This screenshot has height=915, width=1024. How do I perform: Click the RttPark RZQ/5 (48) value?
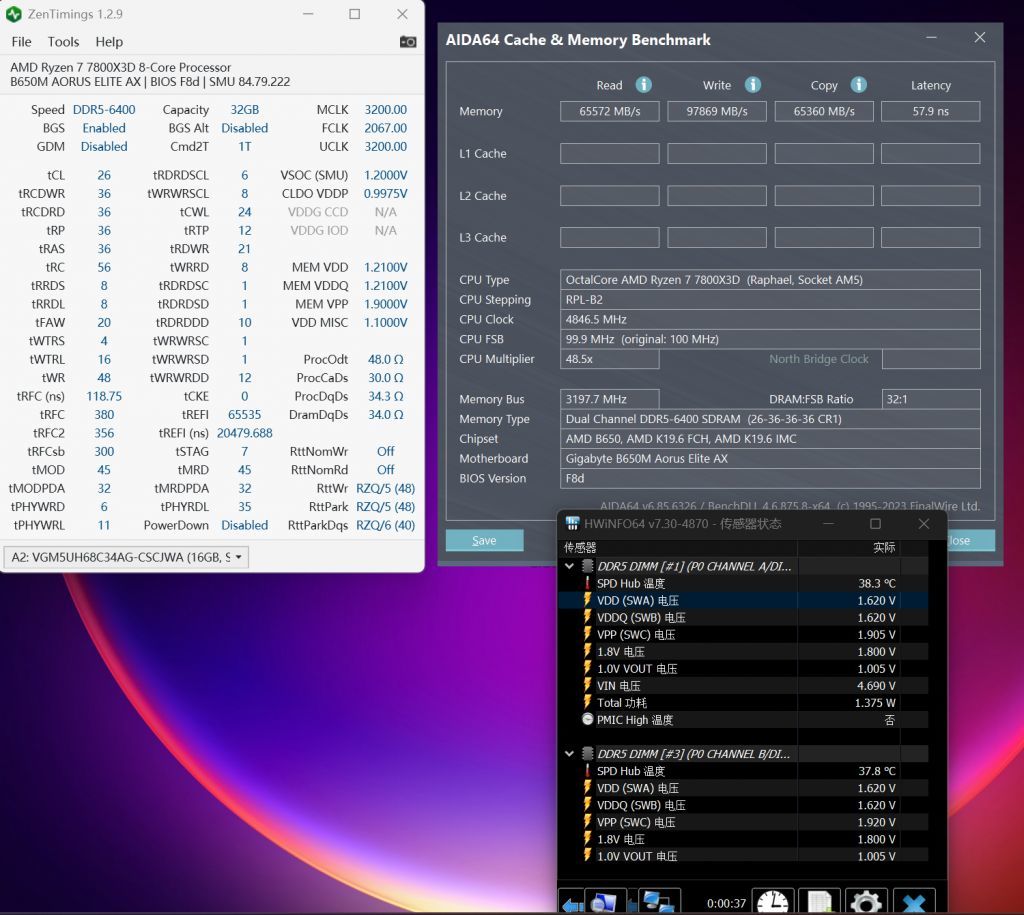click(x=385, y=506)
